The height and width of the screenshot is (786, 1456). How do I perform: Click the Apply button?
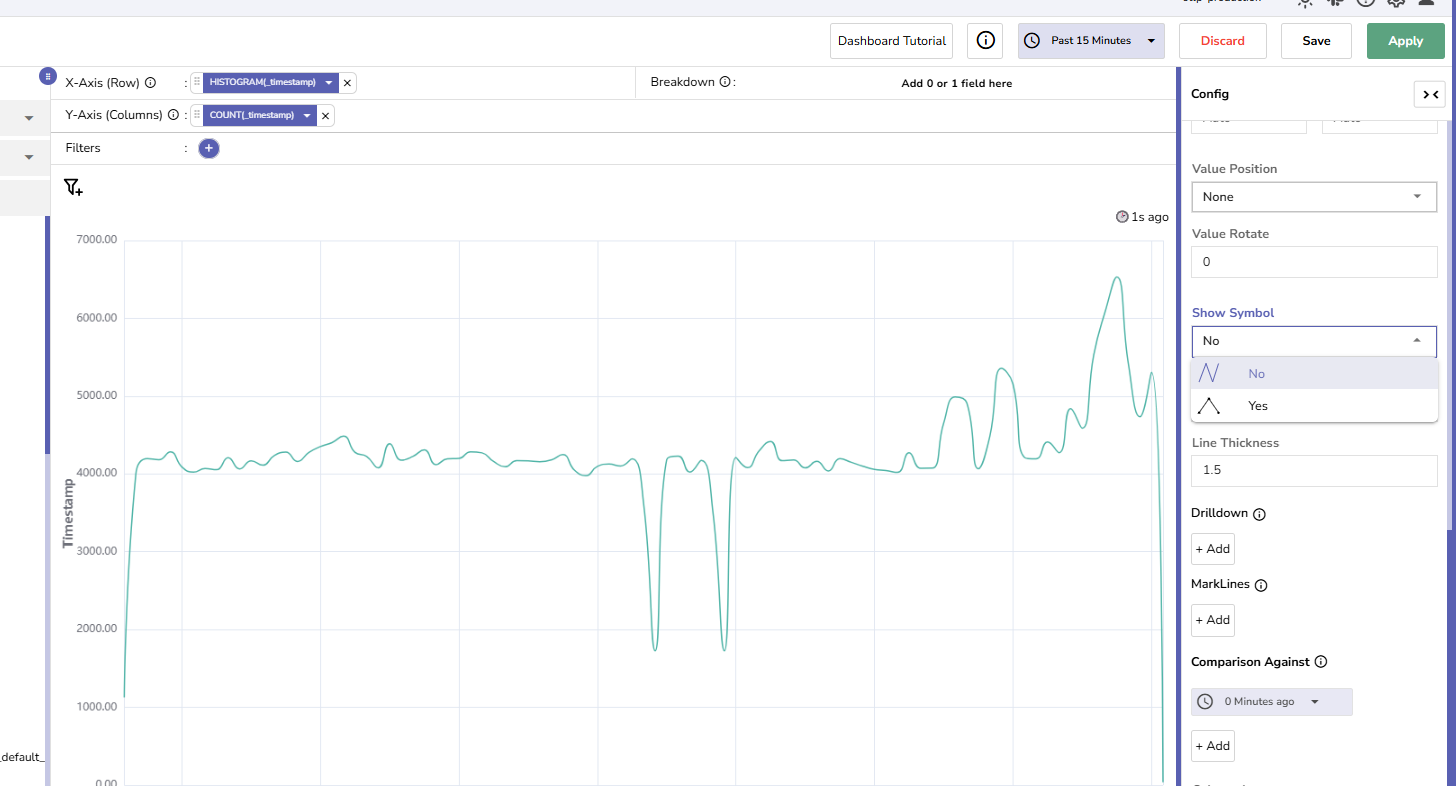pos(1405,41)
